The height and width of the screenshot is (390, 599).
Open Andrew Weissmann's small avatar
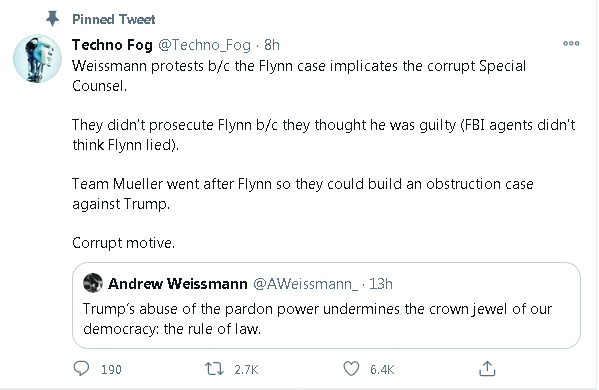(93, 283)
